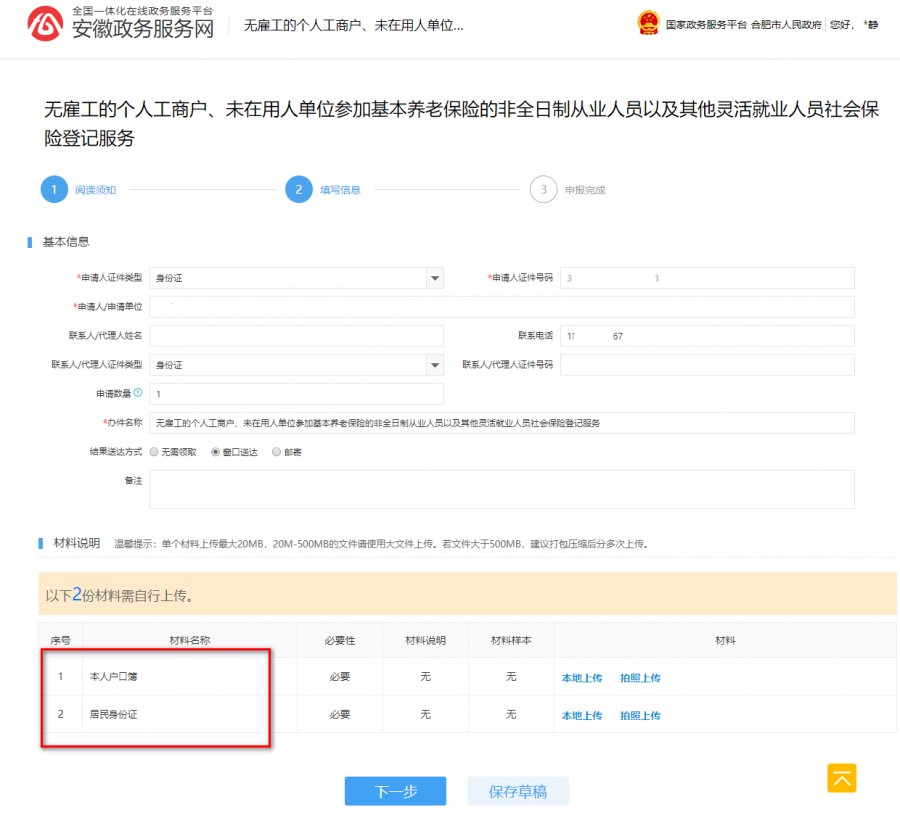Click 下一步 button
Viewport: 900px width, 823px height.
(395, 791)
